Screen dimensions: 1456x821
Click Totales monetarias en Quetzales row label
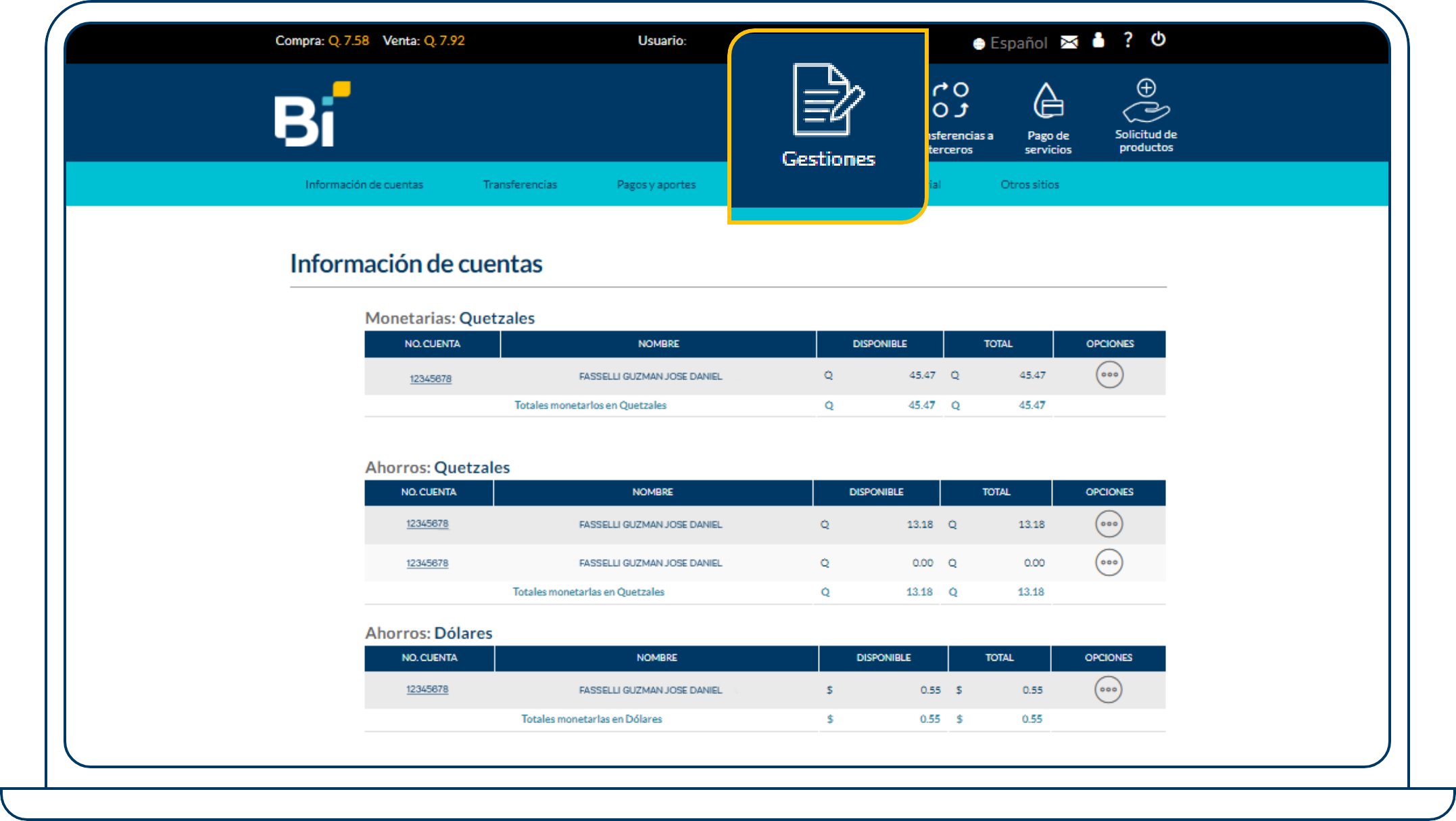(x=588, y=592)
